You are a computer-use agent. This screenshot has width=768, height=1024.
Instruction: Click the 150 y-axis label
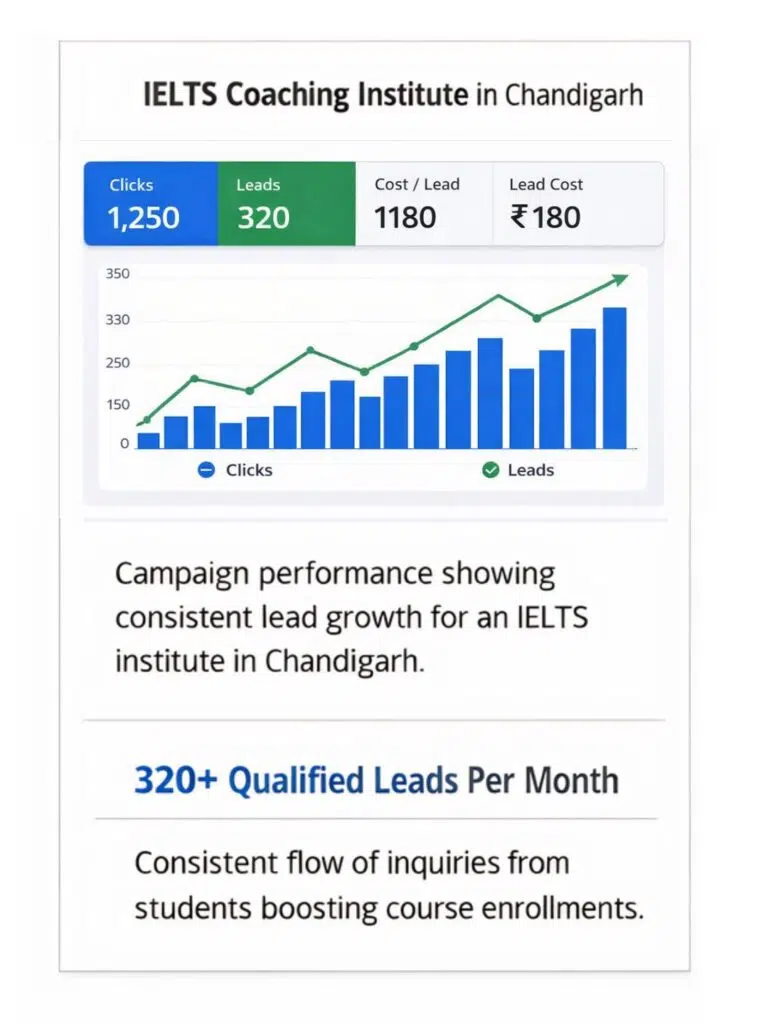click(x=118, y=405)
